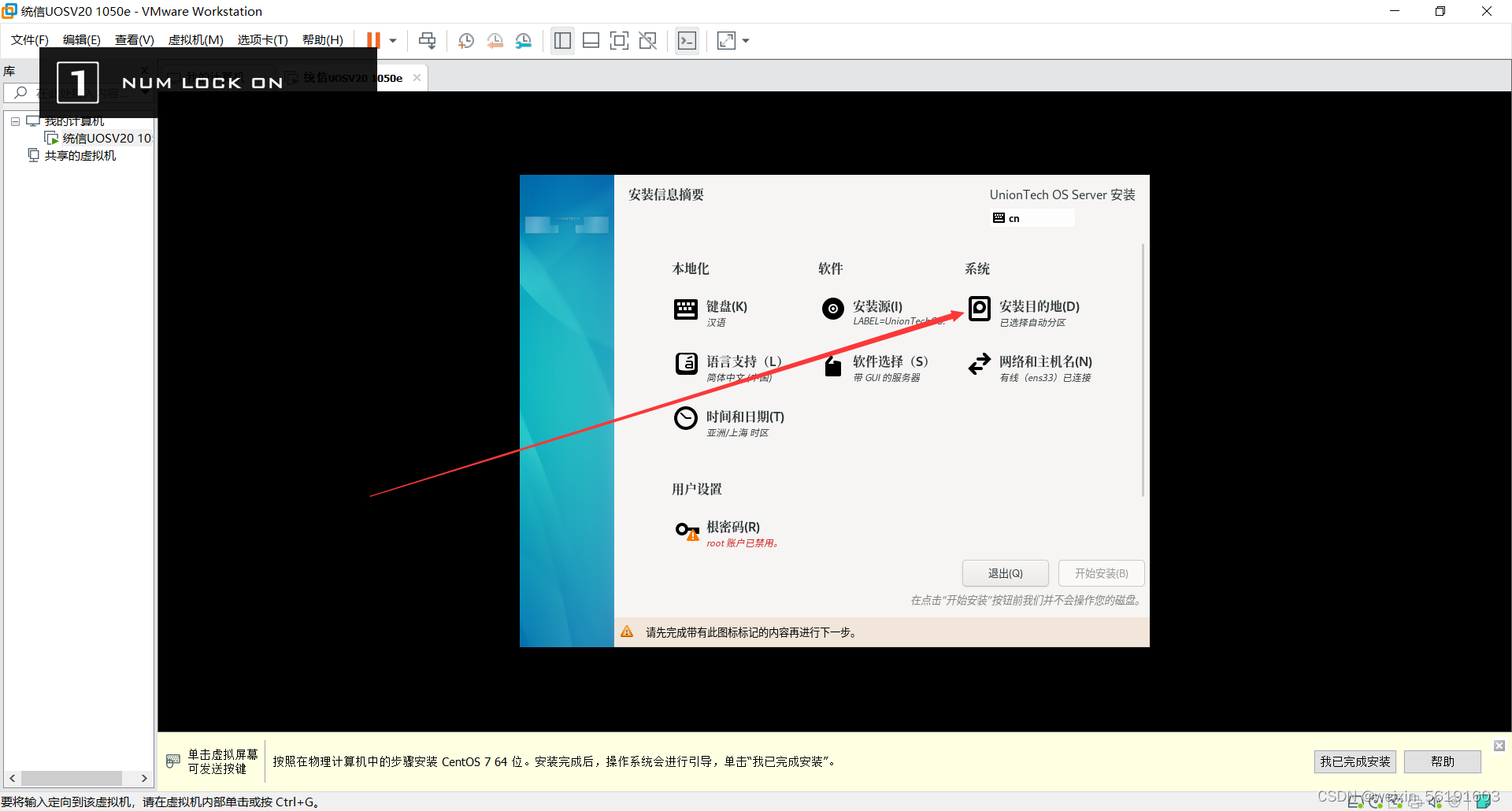Send Ctrl+Alt+Del to the virtual machine

coord(428,40)
